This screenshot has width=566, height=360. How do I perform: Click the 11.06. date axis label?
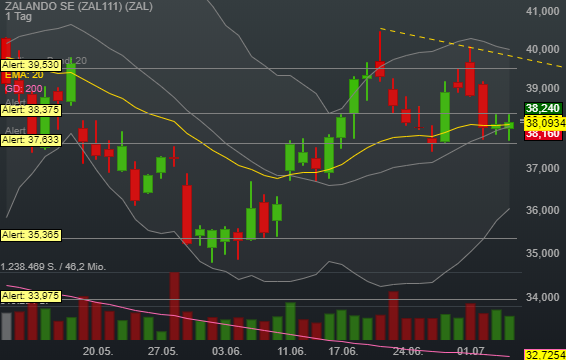(x=292, y=351)
